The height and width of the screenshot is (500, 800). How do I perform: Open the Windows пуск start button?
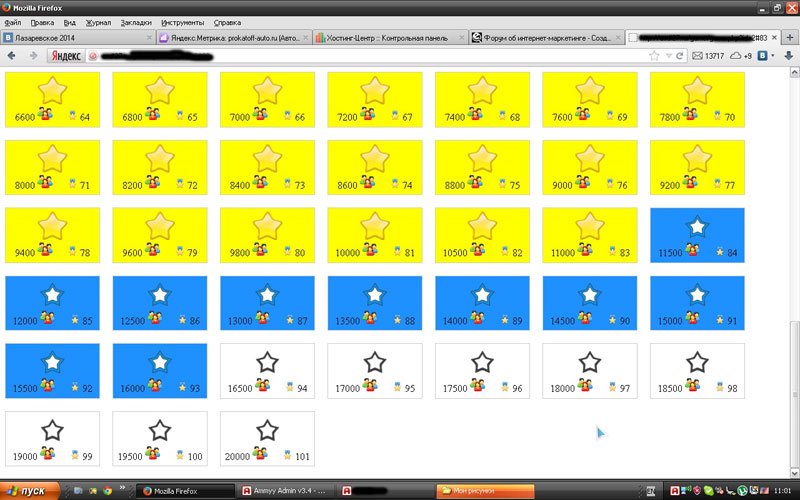pos(30,491)
